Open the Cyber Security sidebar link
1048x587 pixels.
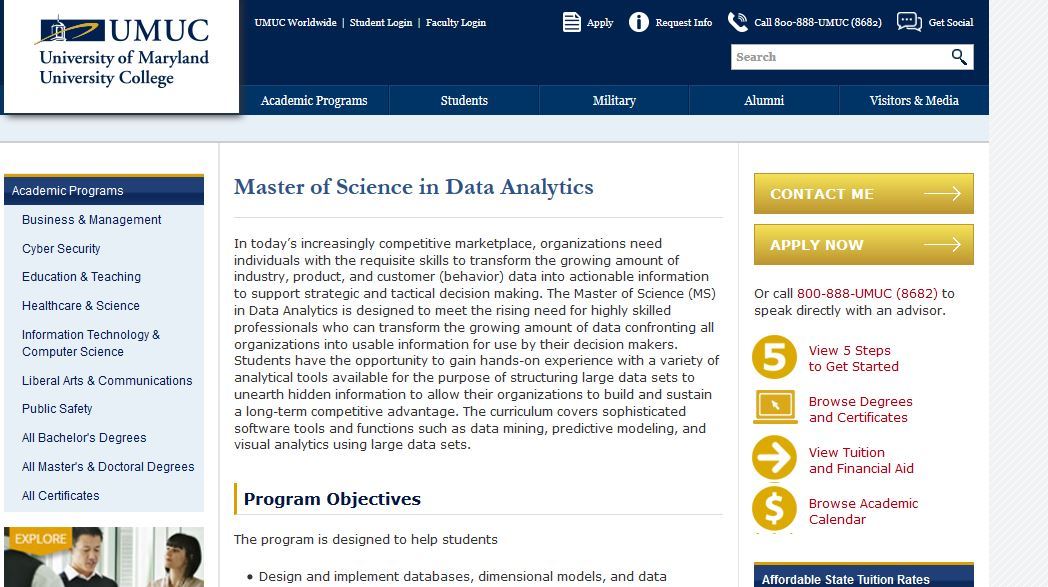coord(61,249)
